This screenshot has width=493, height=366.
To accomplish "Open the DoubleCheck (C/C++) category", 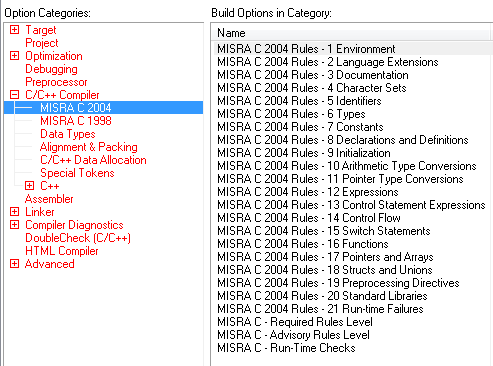I will click(78, 238).
